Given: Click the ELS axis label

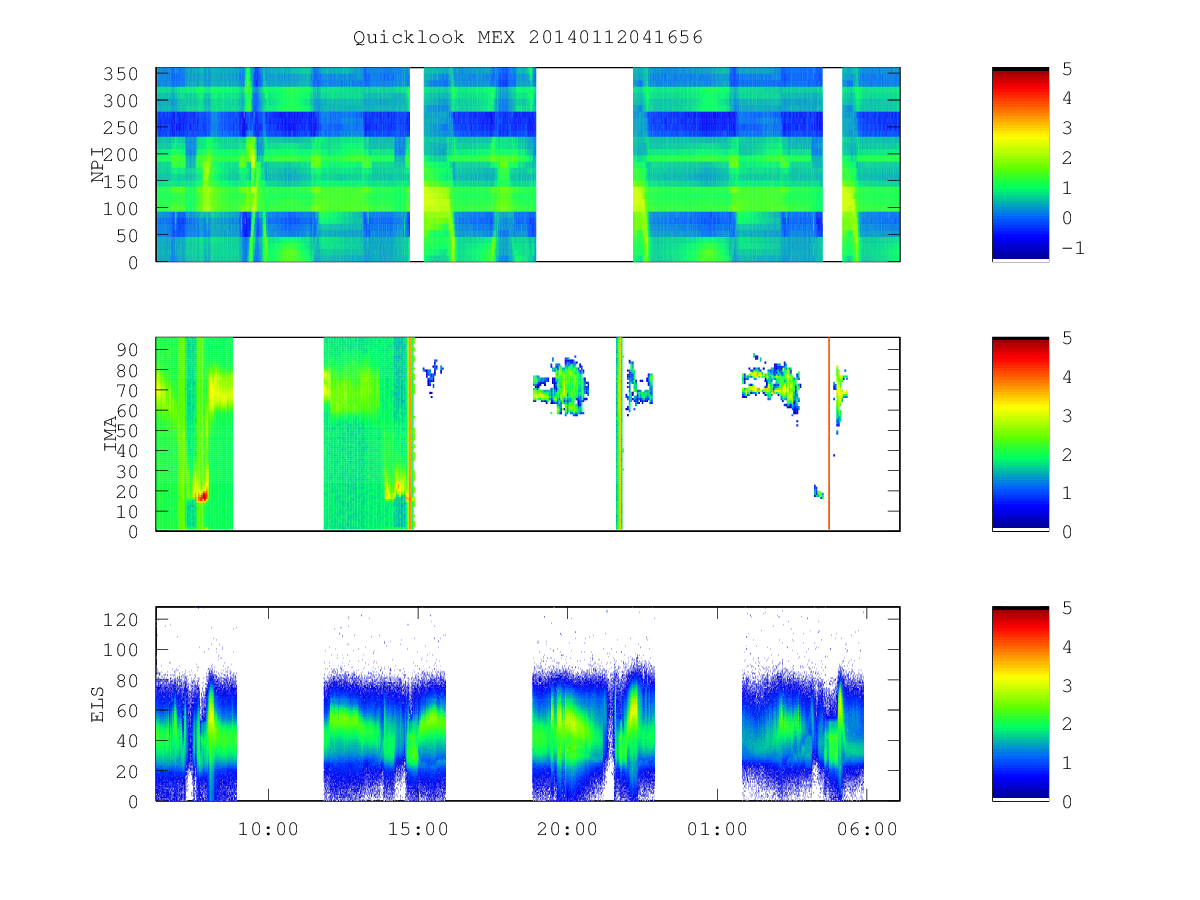Looking at the screenshot, I should (x=98, y=704).
